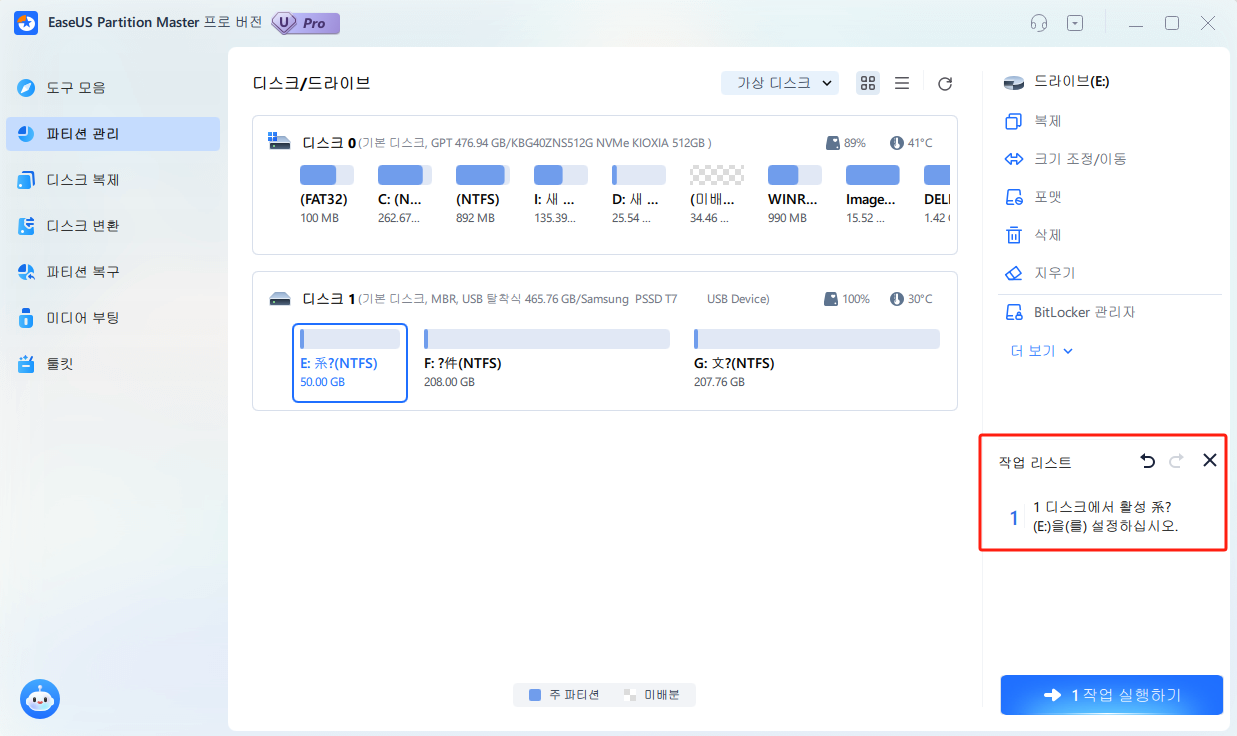The image size is (1237, 736).
Task: Open the 가상 디스크 dropdown
Action: pyautogui.click(x=779, y=83)
